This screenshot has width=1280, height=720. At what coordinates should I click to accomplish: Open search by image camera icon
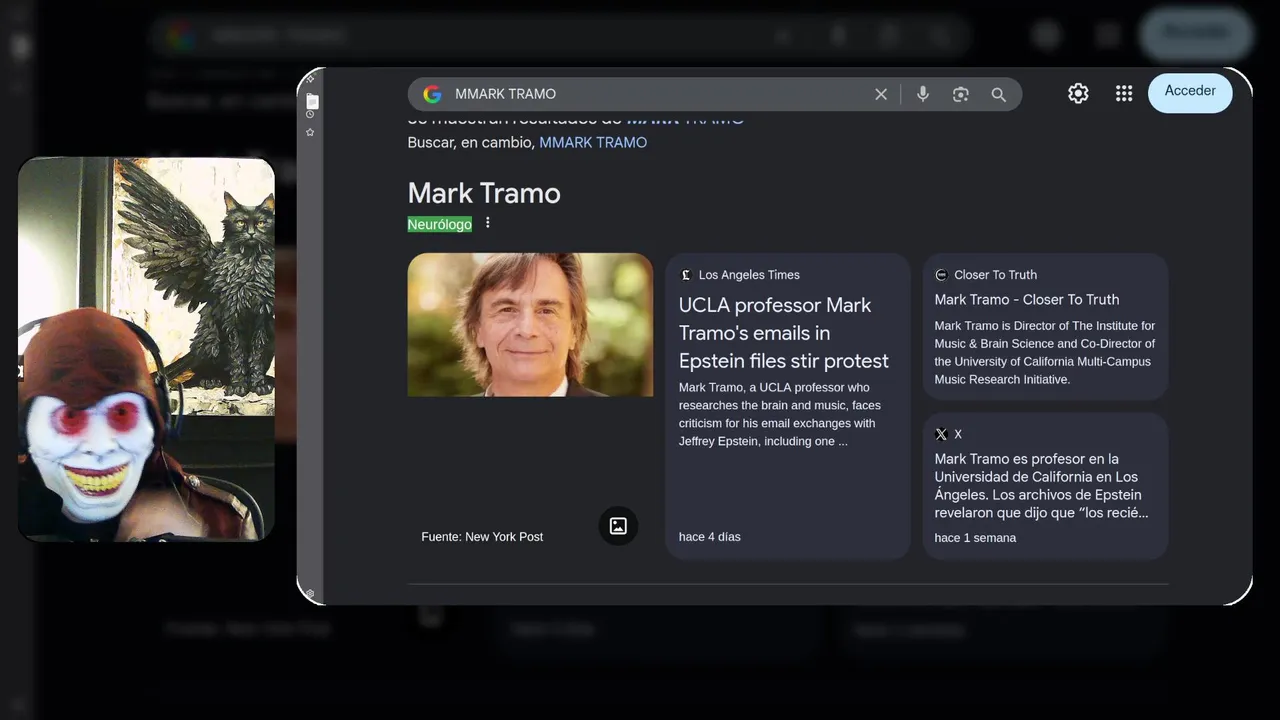coord(961,94)
